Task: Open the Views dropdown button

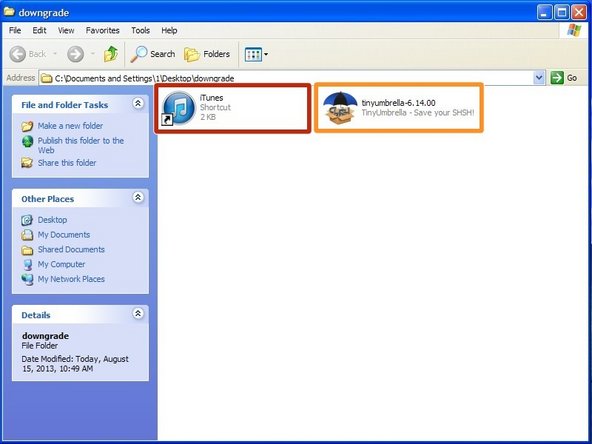Action: point(256,54)
